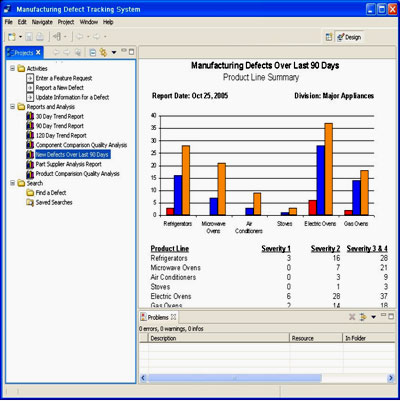400x401 pixels.
Task: Open the Problems view menu dropdown arrow
Action: click(373, 317)
